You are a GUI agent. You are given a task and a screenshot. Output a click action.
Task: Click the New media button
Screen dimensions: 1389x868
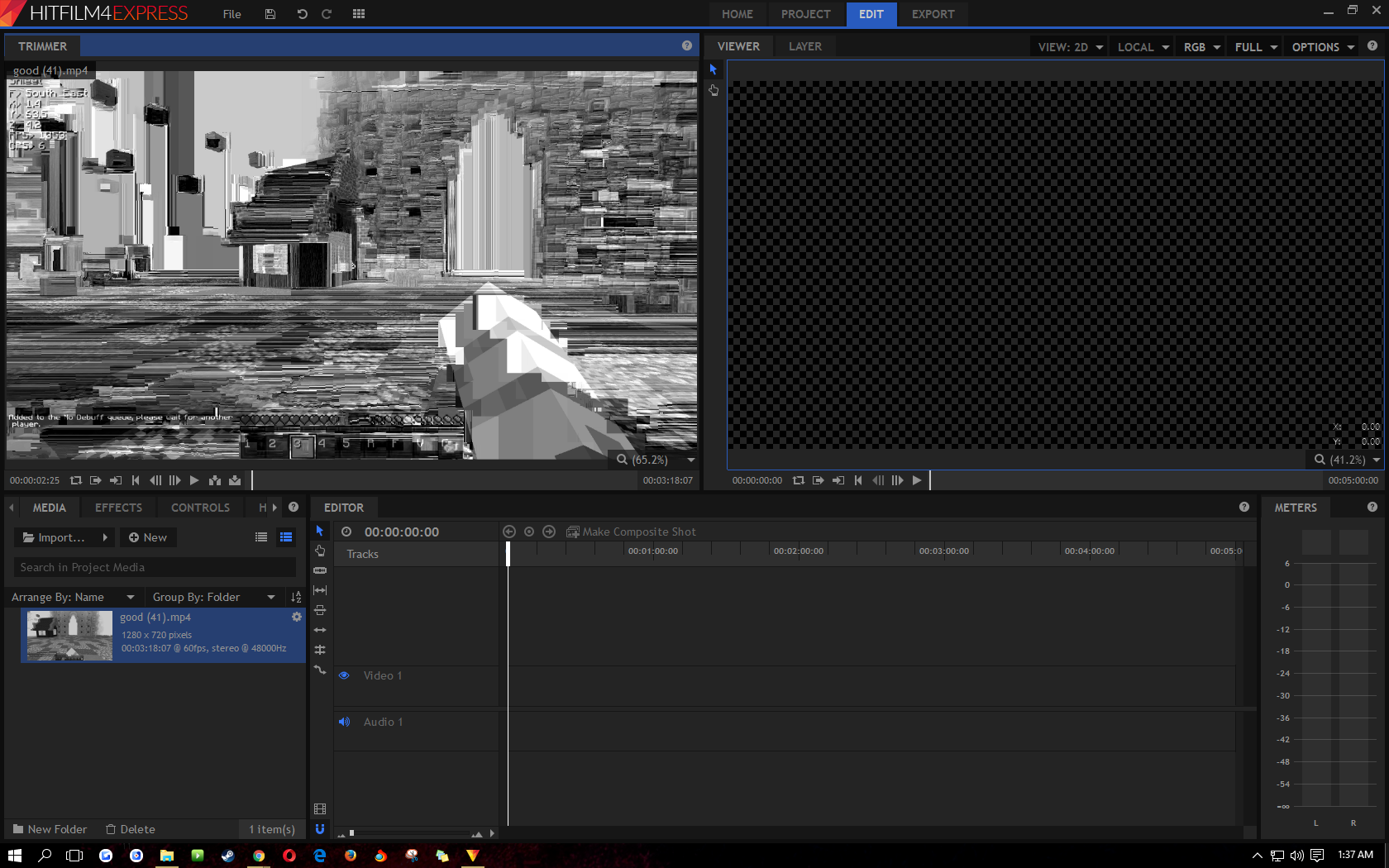tap(148, 537)
